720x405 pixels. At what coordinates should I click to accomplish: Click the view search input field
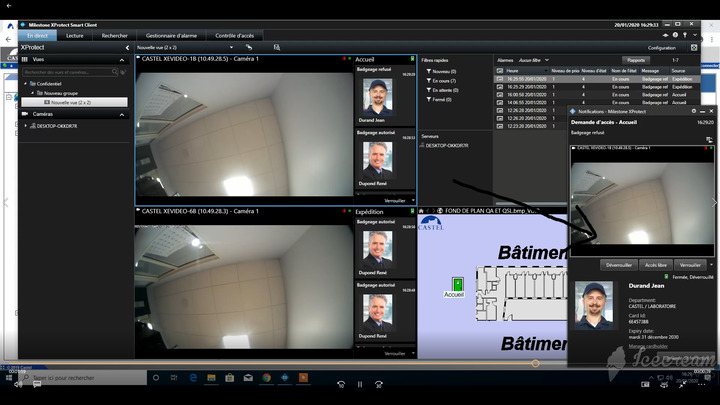[x=68, y=72]
